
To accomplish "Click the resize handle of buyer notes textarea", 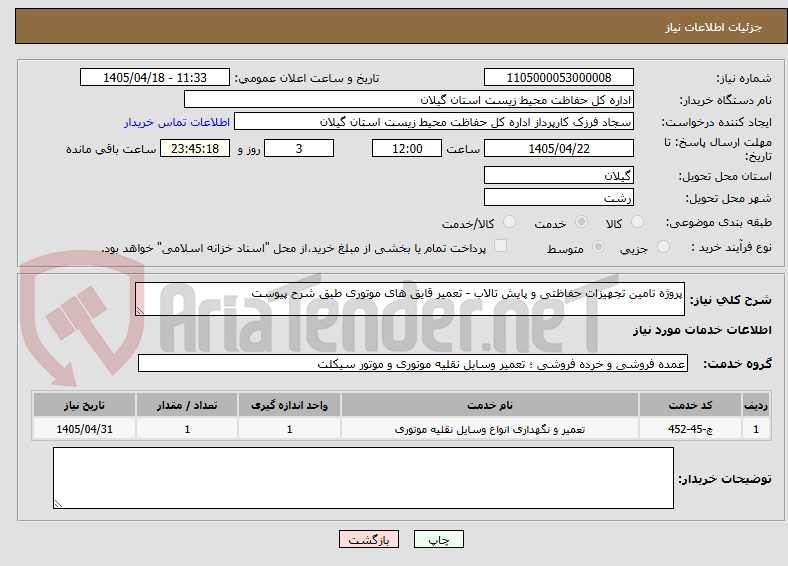I will pyautogui.click(x=58, y=504).
